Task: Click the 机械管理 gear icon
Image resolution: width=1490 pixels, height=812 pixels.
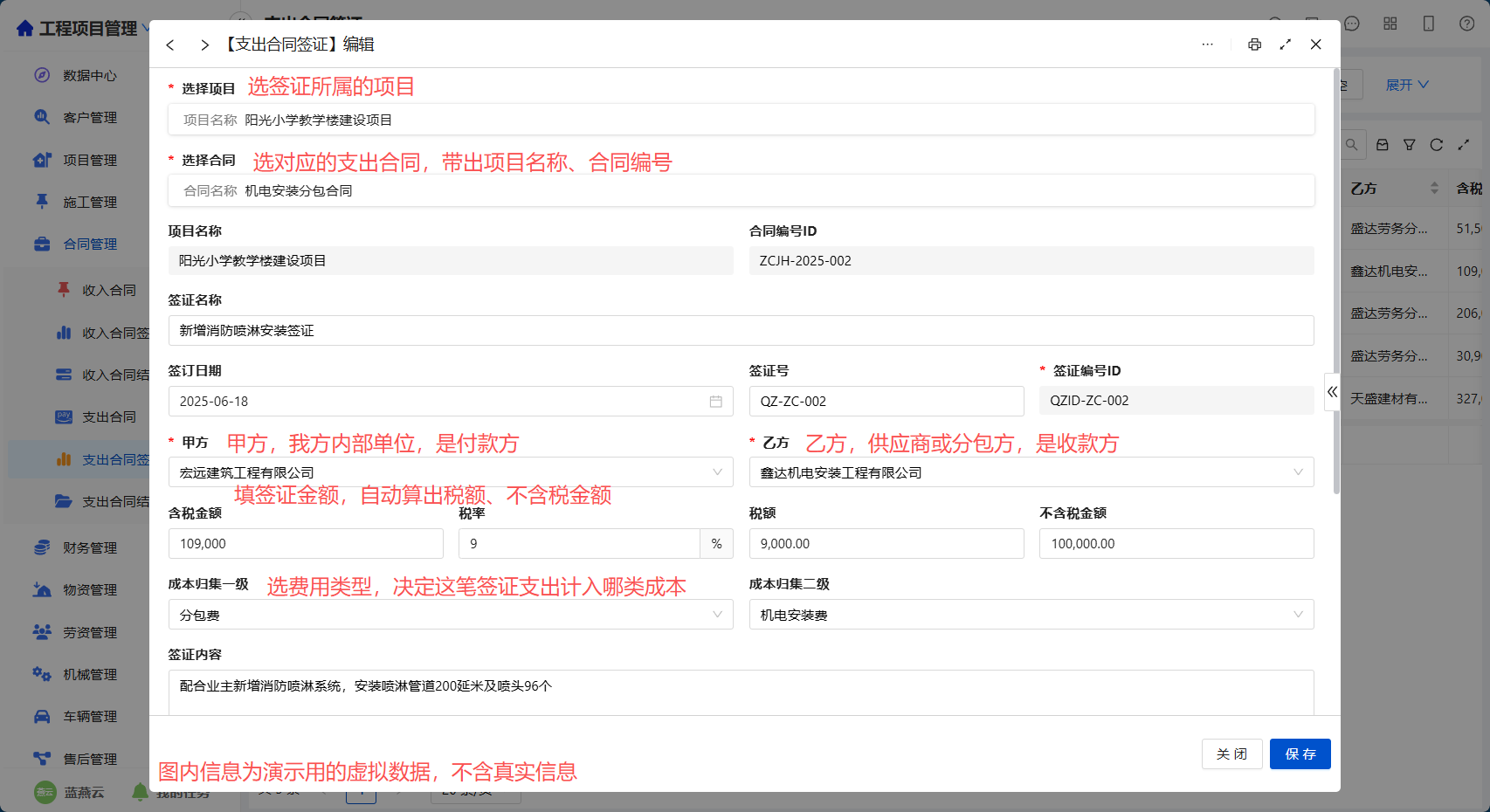Action: pyautogui.click(x=42, y=674)
